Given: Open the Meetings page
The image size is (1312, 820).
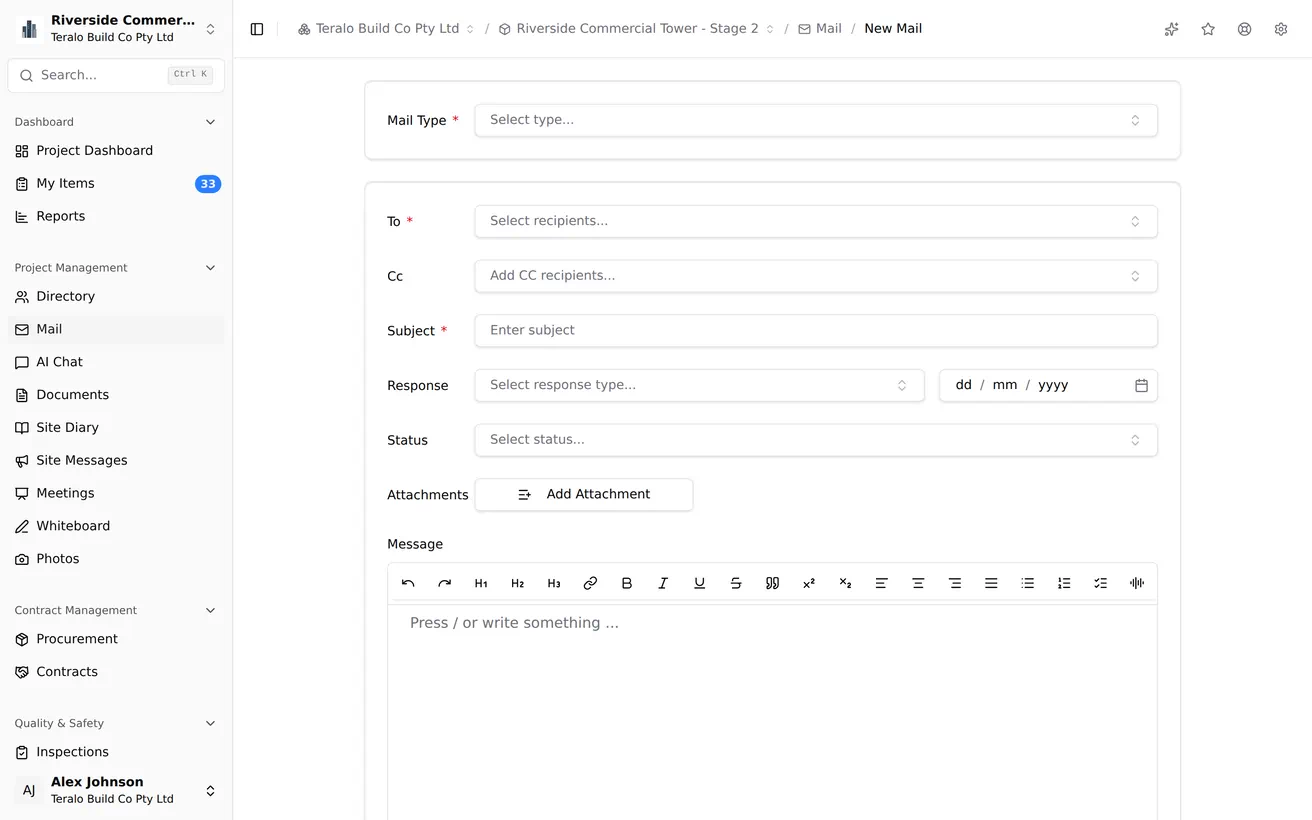Looking at the screenshot, I should [x=116, y=493].
